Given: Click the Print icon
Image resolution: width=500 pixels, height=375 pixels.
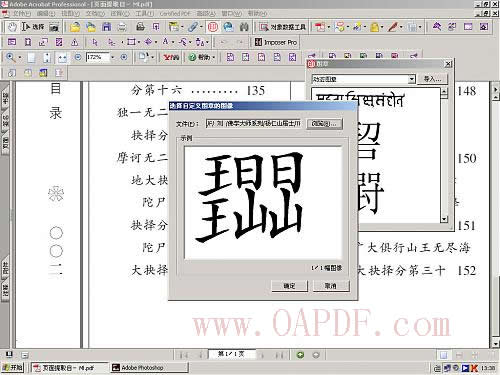Looking at the screenshot, I should click(x=140, y=27).
